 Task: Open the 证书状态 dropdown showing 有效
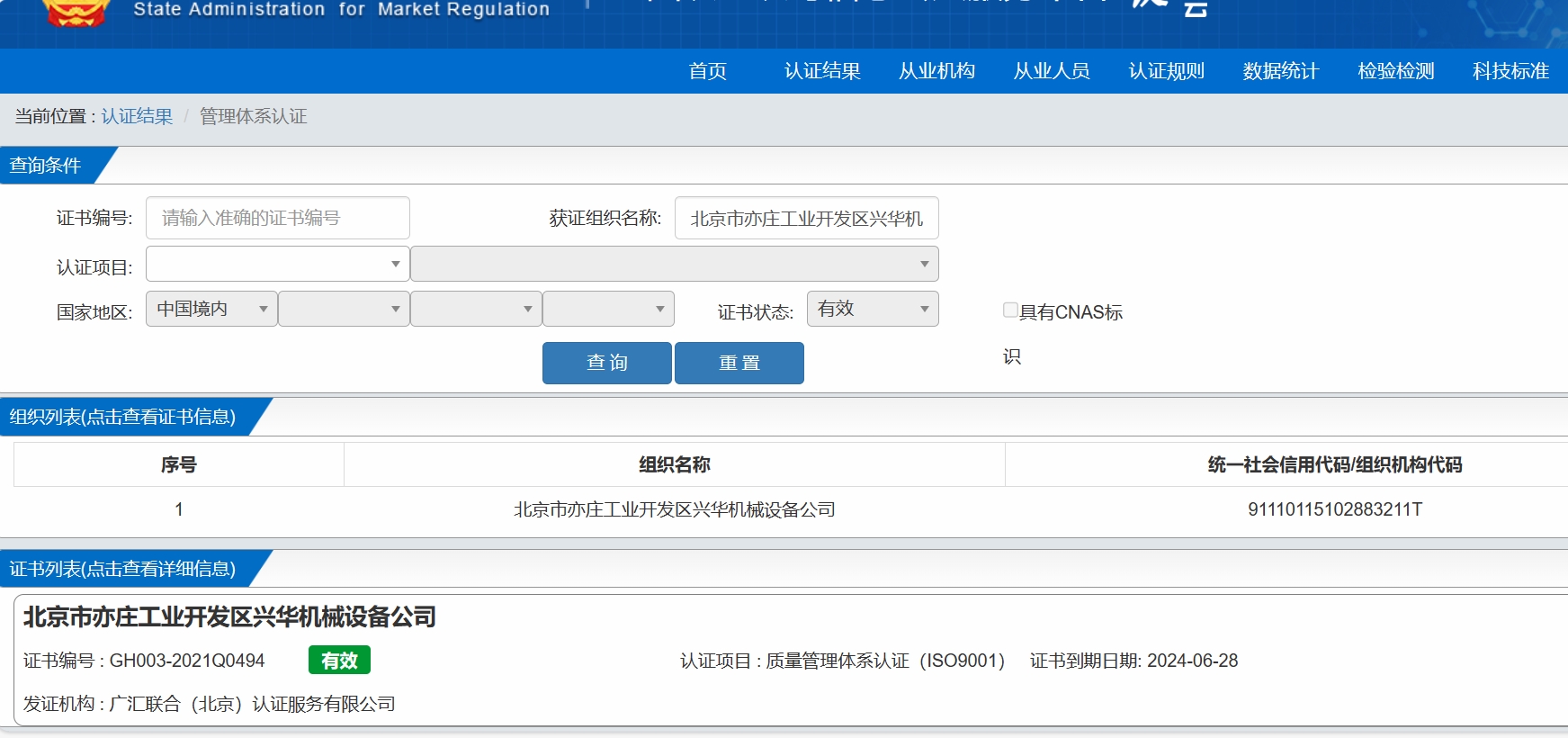(x=873, y=309)
